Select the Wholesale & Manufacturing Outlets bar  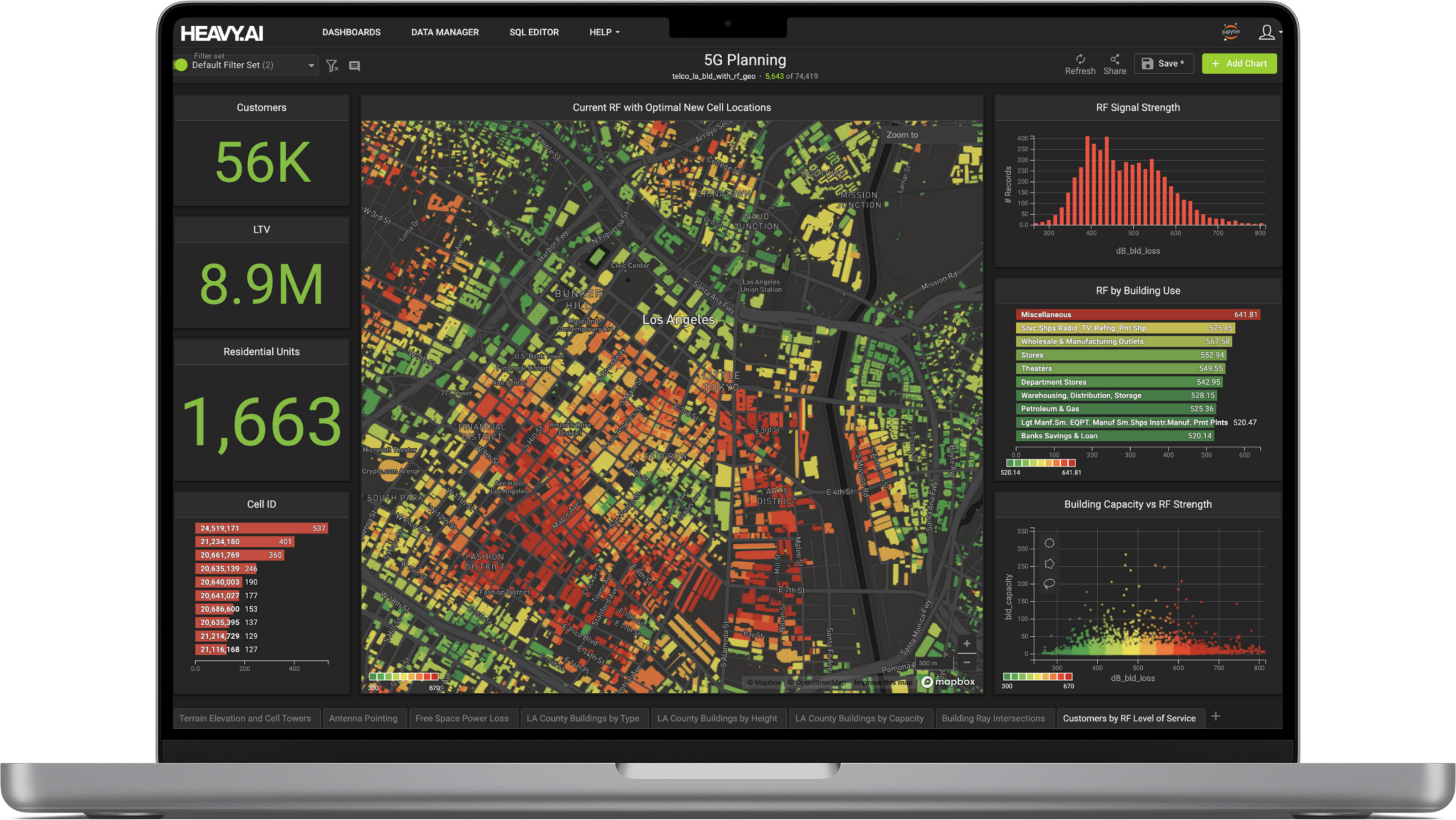[x=1124, y=342]
